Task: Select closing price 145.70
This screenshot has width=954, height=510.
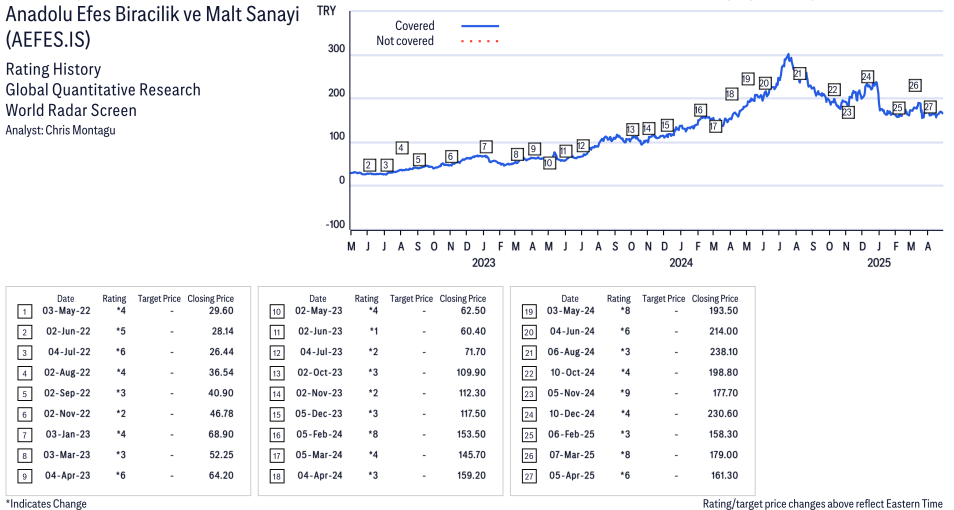Action: (472, 455)
